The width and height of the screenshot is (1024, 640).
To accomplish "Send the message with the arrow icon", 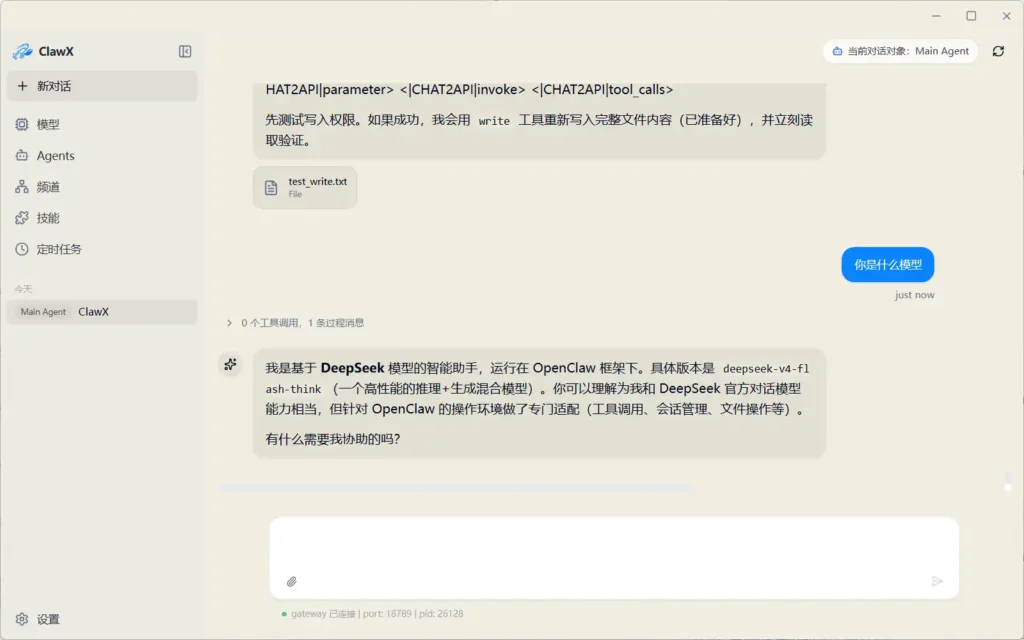I will (936, 581).
